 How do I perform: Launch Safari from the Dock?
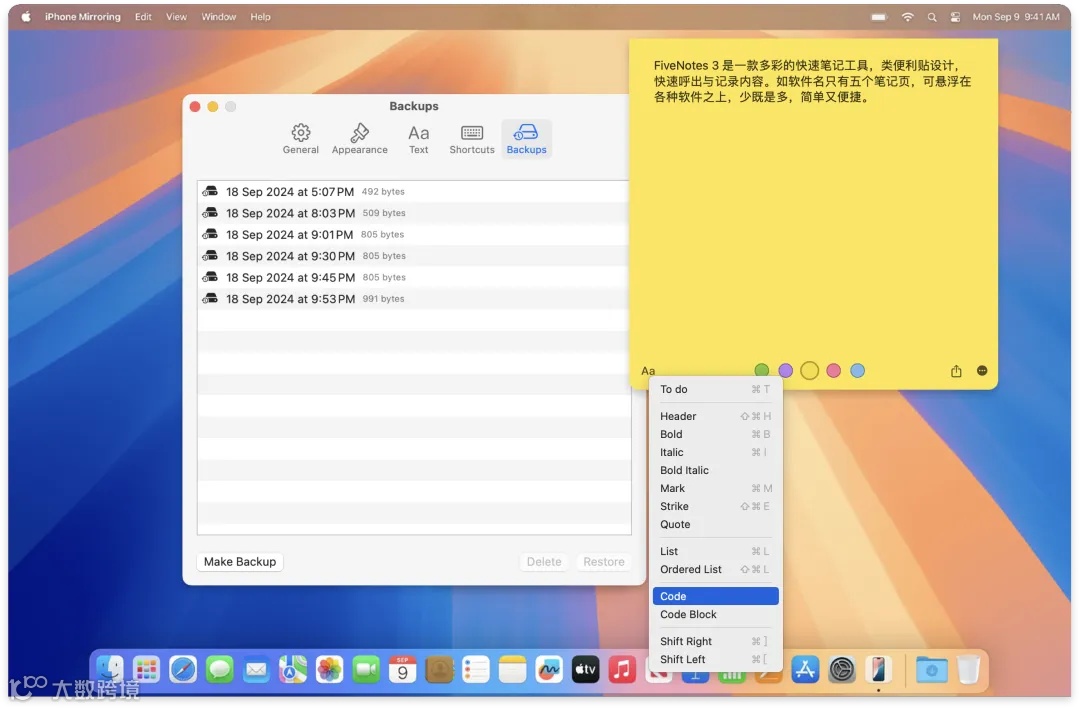[x=183, y=669]
